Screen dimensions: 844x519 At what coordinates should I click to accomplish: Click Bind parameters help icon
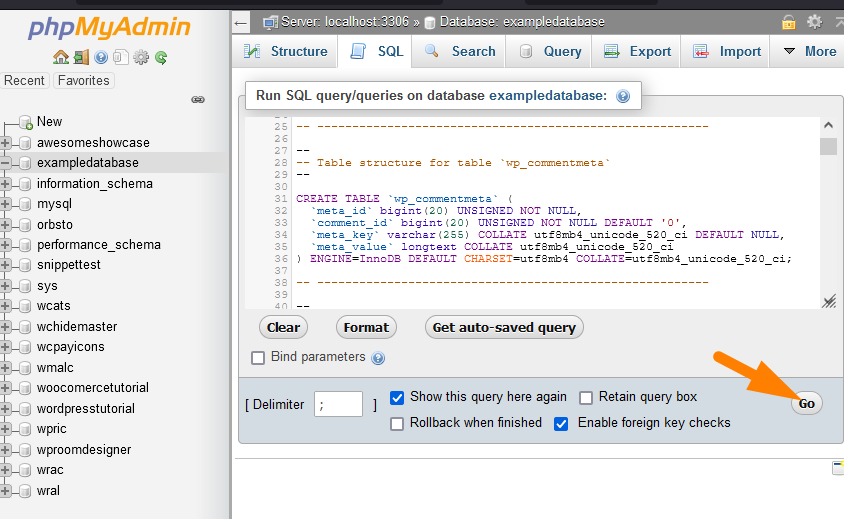click(378, 358)
